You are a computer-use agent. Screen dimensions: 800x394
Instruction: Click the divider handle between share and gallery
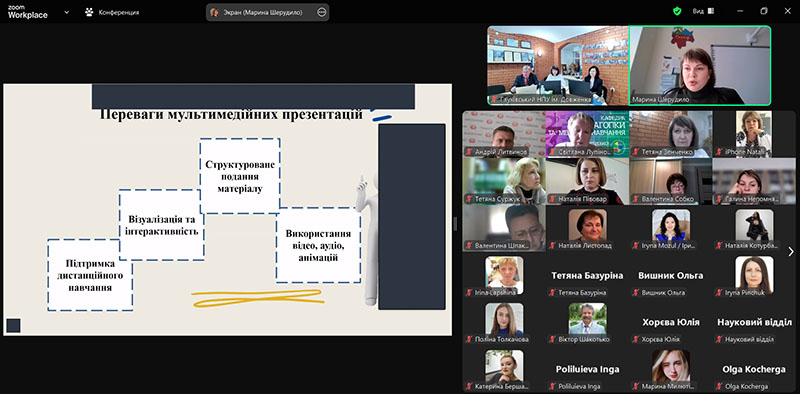click(456, 224)
